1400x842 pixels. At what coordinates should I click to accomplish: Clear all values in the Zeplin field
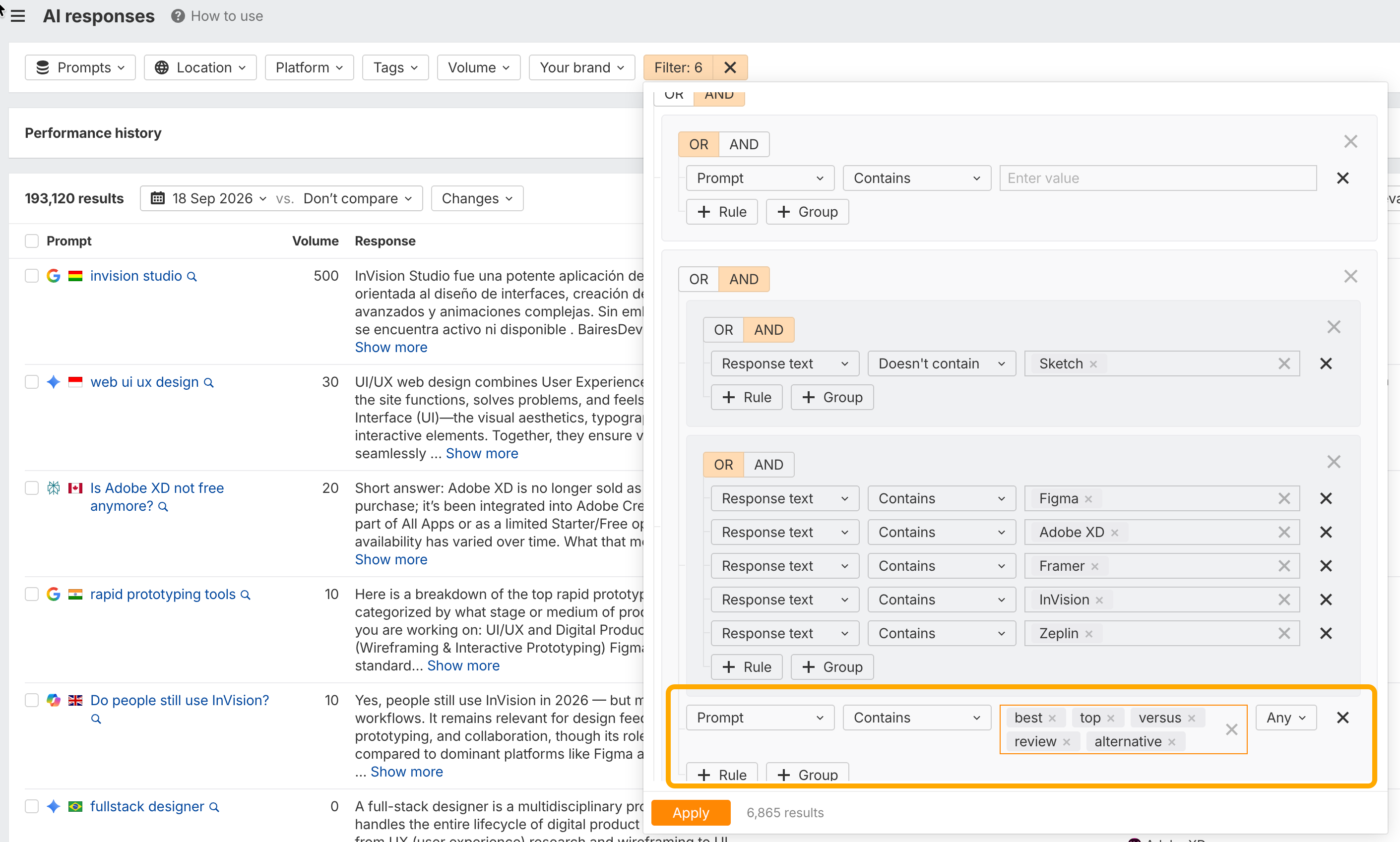(1284, 633)
